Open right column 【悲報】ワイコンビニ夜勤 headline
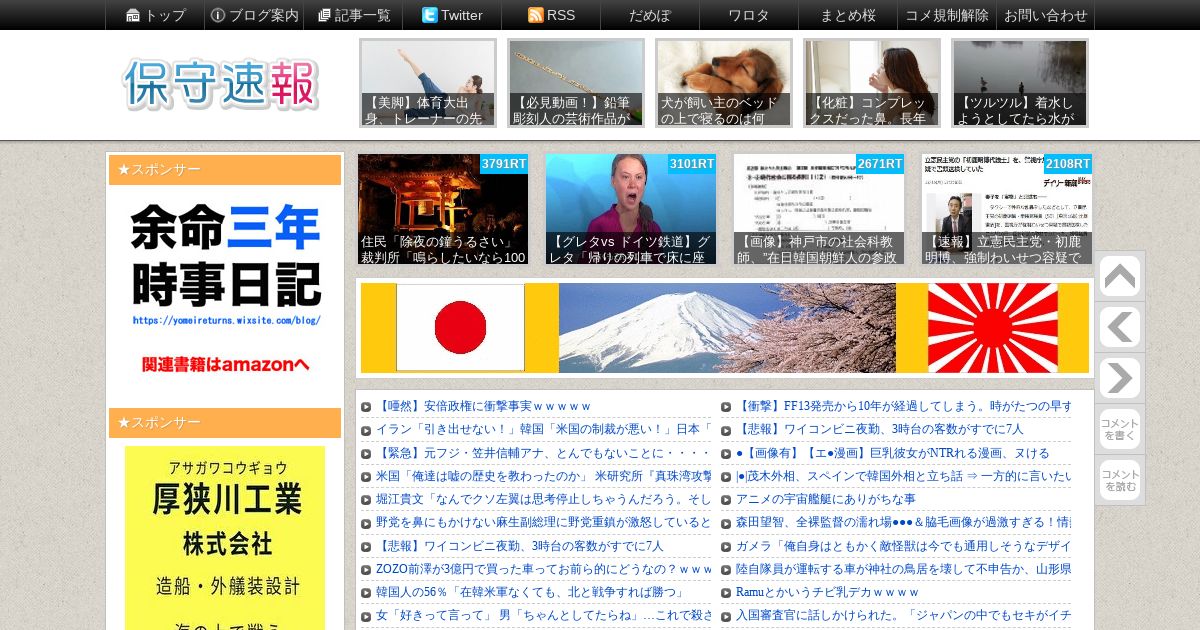Screen dimensions: 1200x630 pyautogui.click(x=880, y=429)
